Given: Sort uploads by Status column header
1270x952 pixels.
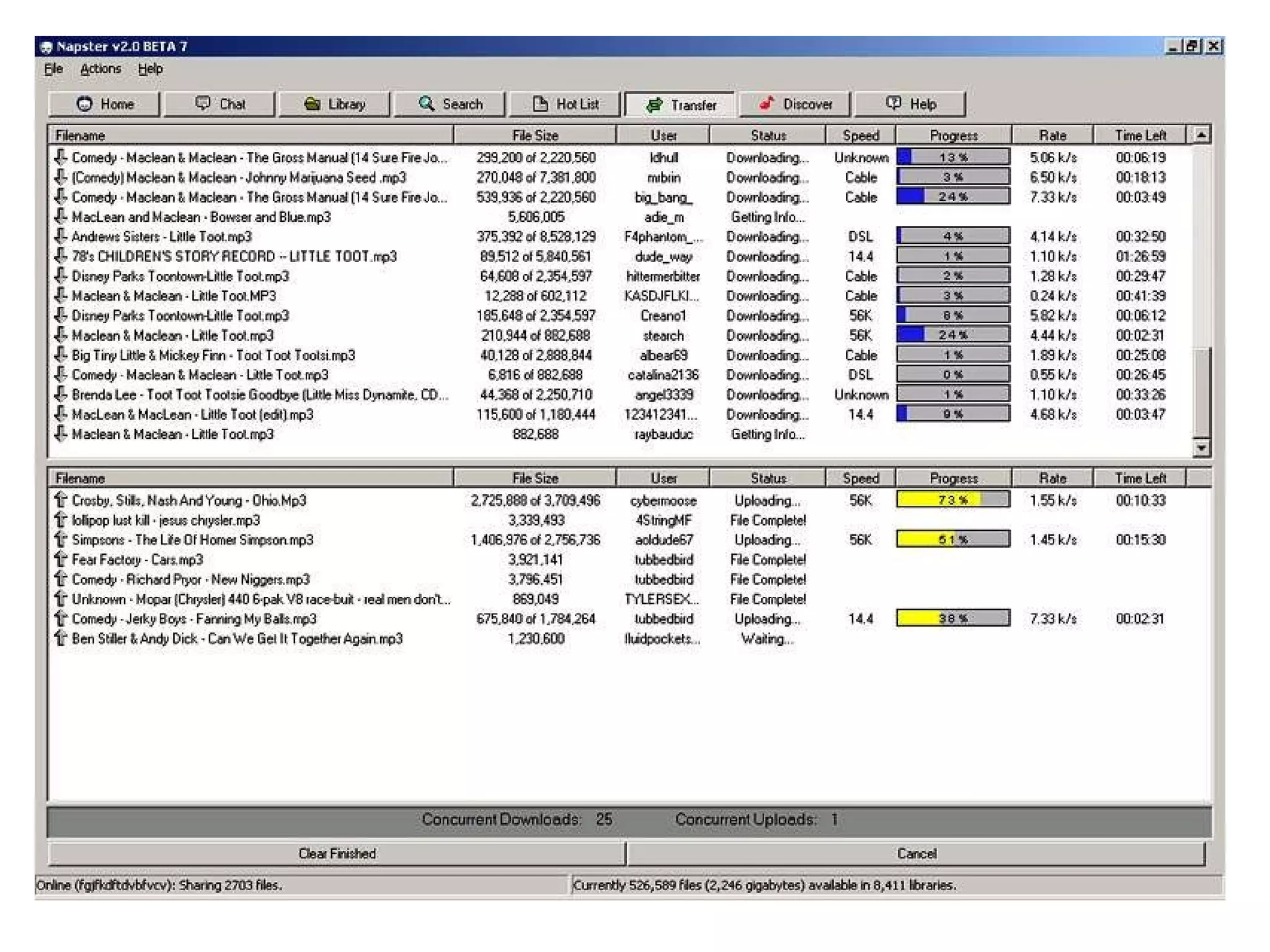Looking at the screenshot, I should (x=768, y=478).
